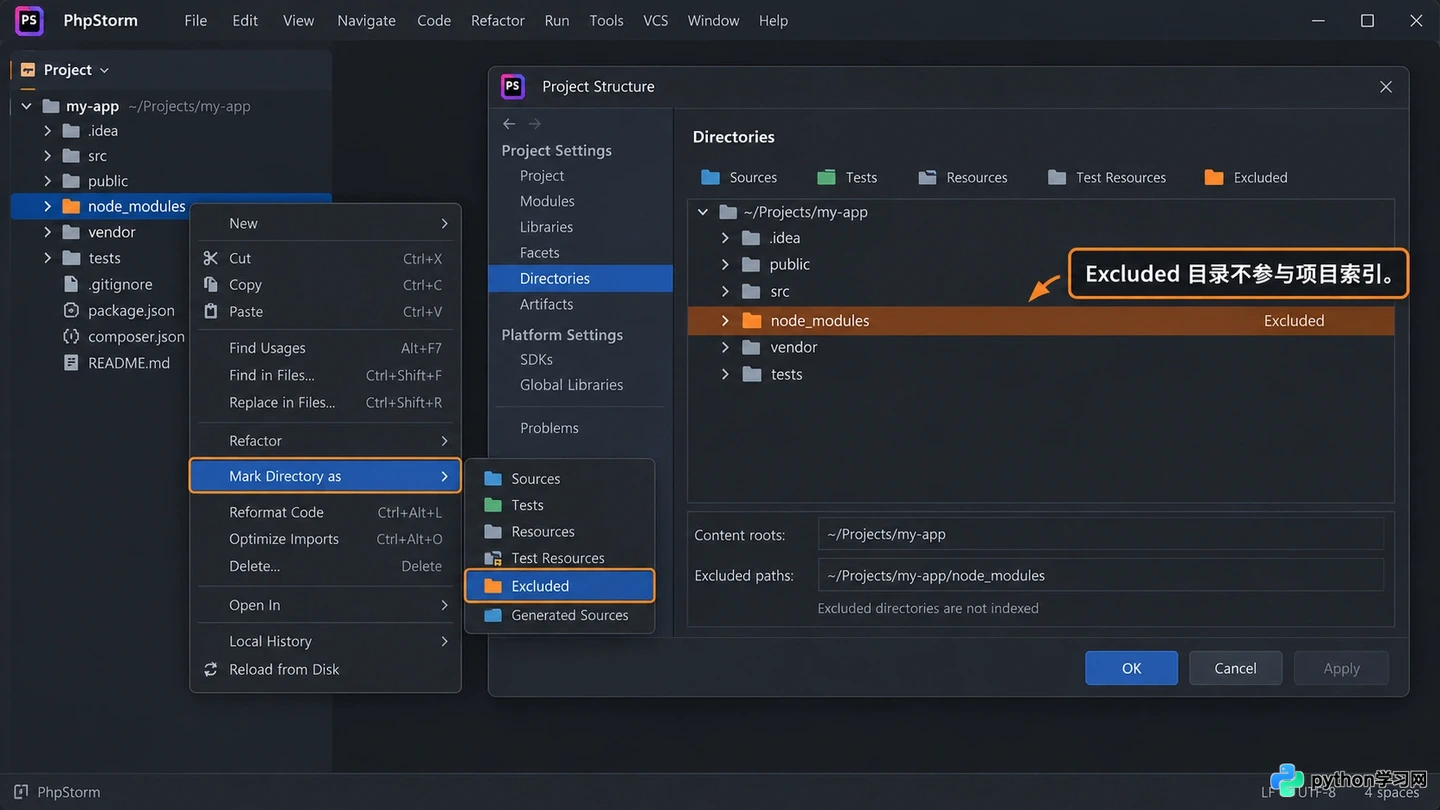
Task: Open the Refactor menu in menu bar
Action: [498, 20]
